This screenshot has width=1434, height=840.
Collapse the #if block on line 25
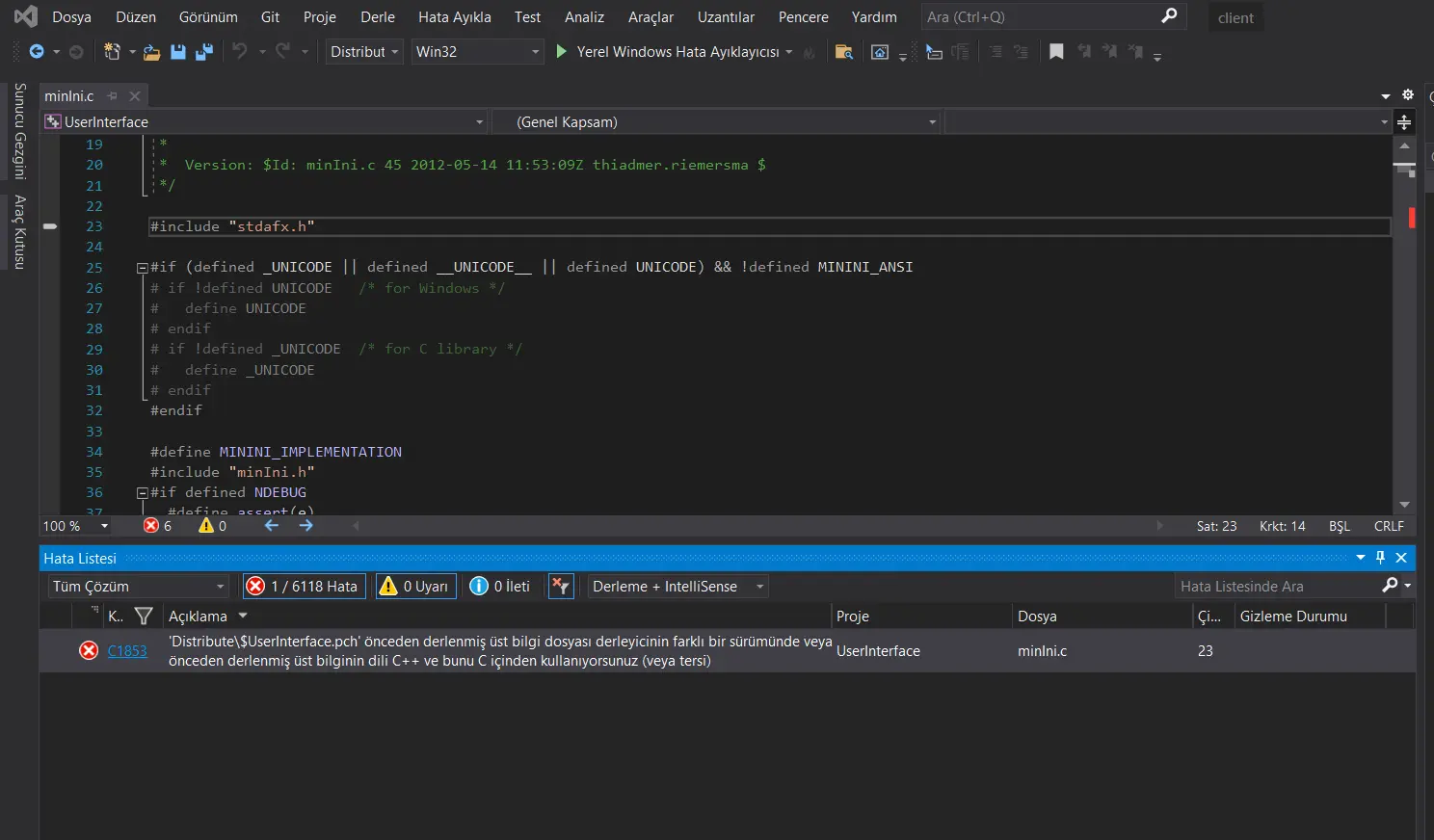[142, 268]
